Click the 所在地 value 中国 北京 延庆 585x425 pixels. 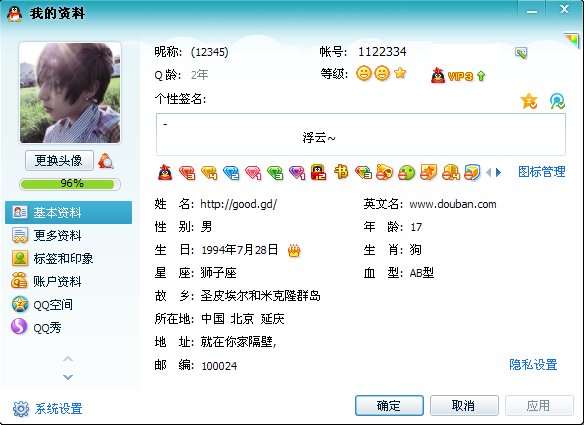tap(243, 319)
